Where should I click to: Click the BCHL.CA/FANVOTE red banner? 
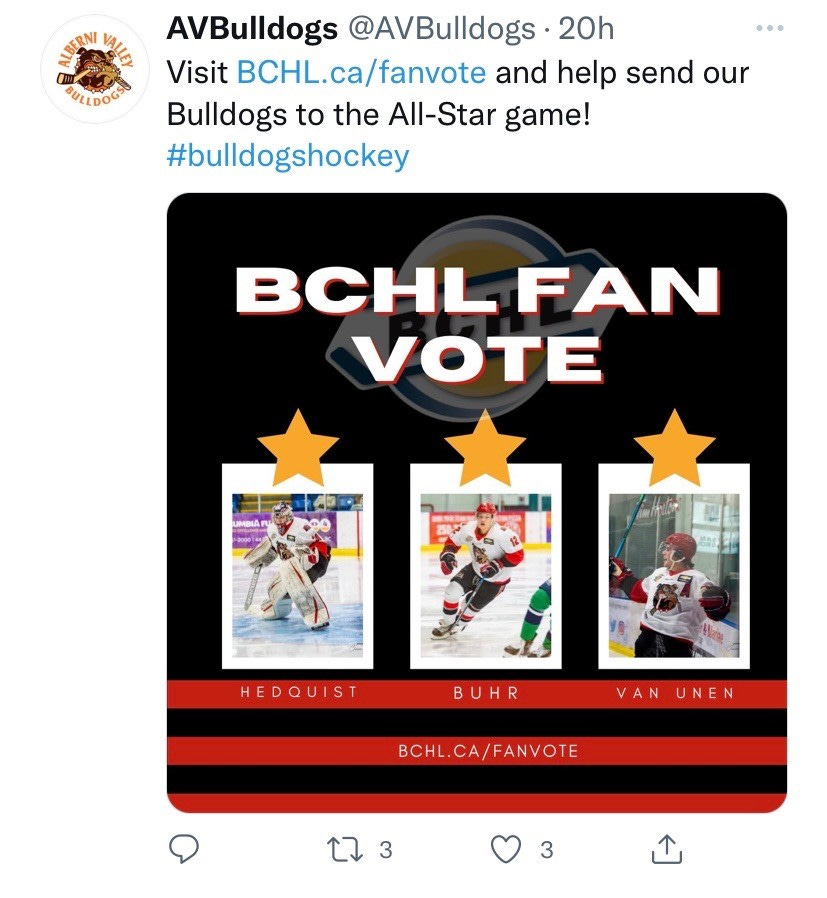click(x=477, y=751)
